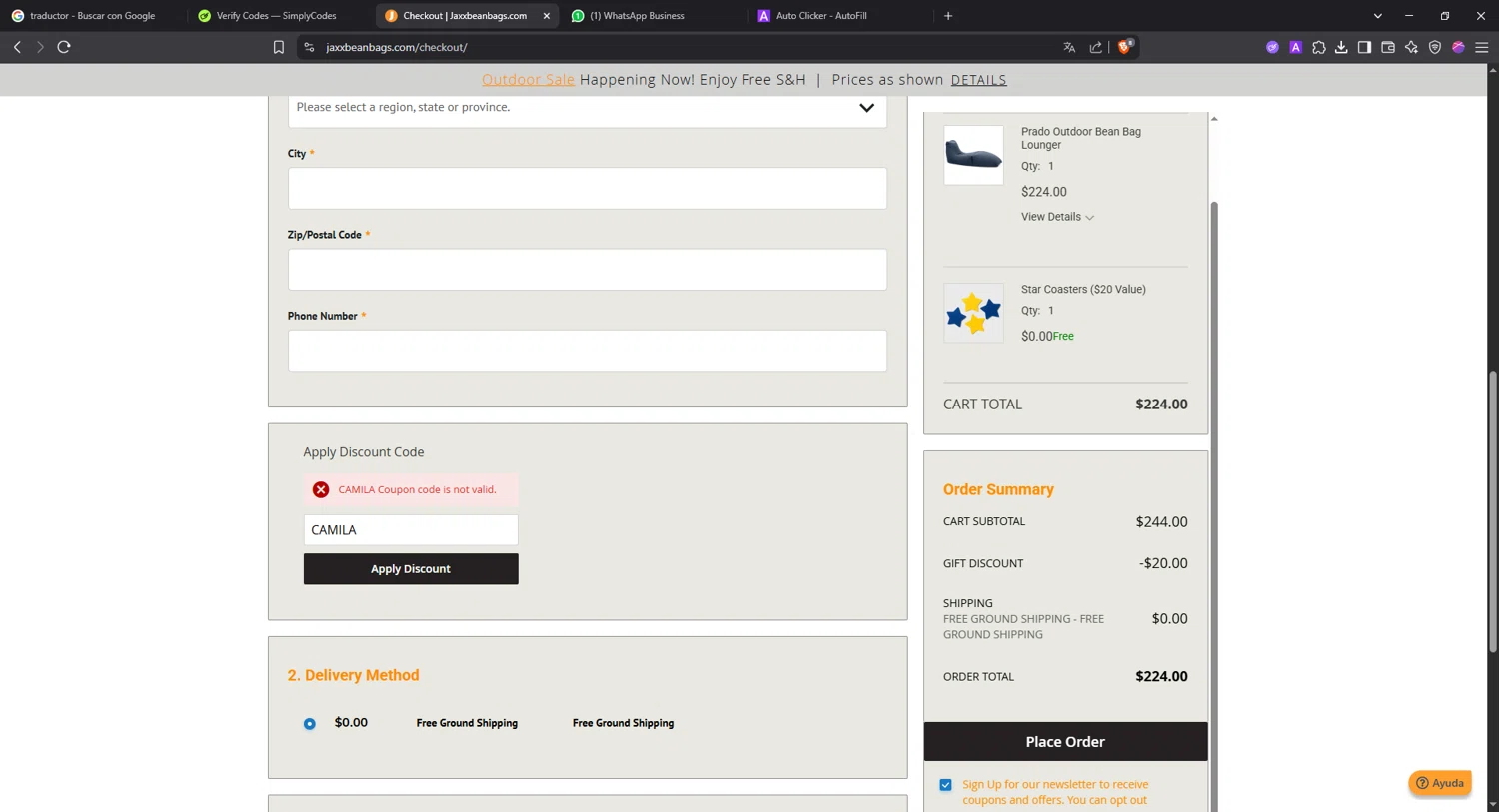Close the Checkout Jaxxbeanbags tab
Screen dimensions: 1499x812
click(x=547, y=16)
